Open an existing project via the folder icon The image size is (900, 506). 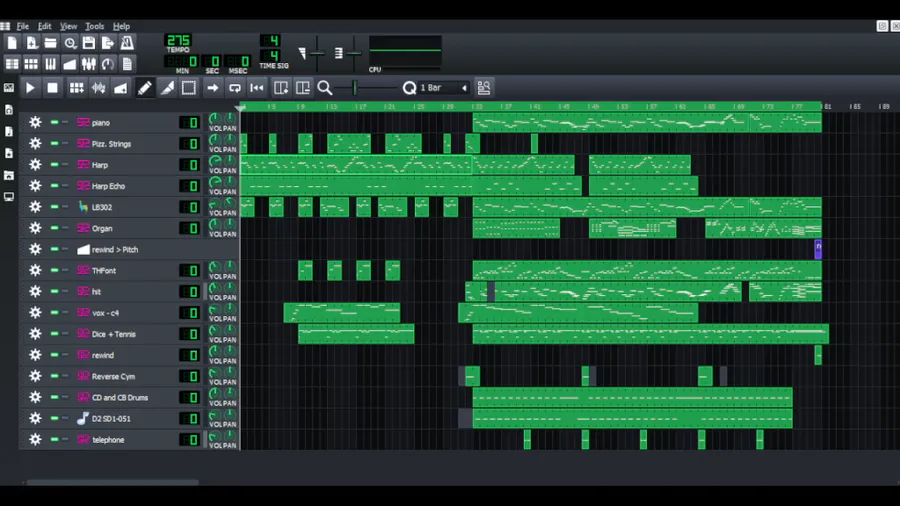(x=51, y=43)
